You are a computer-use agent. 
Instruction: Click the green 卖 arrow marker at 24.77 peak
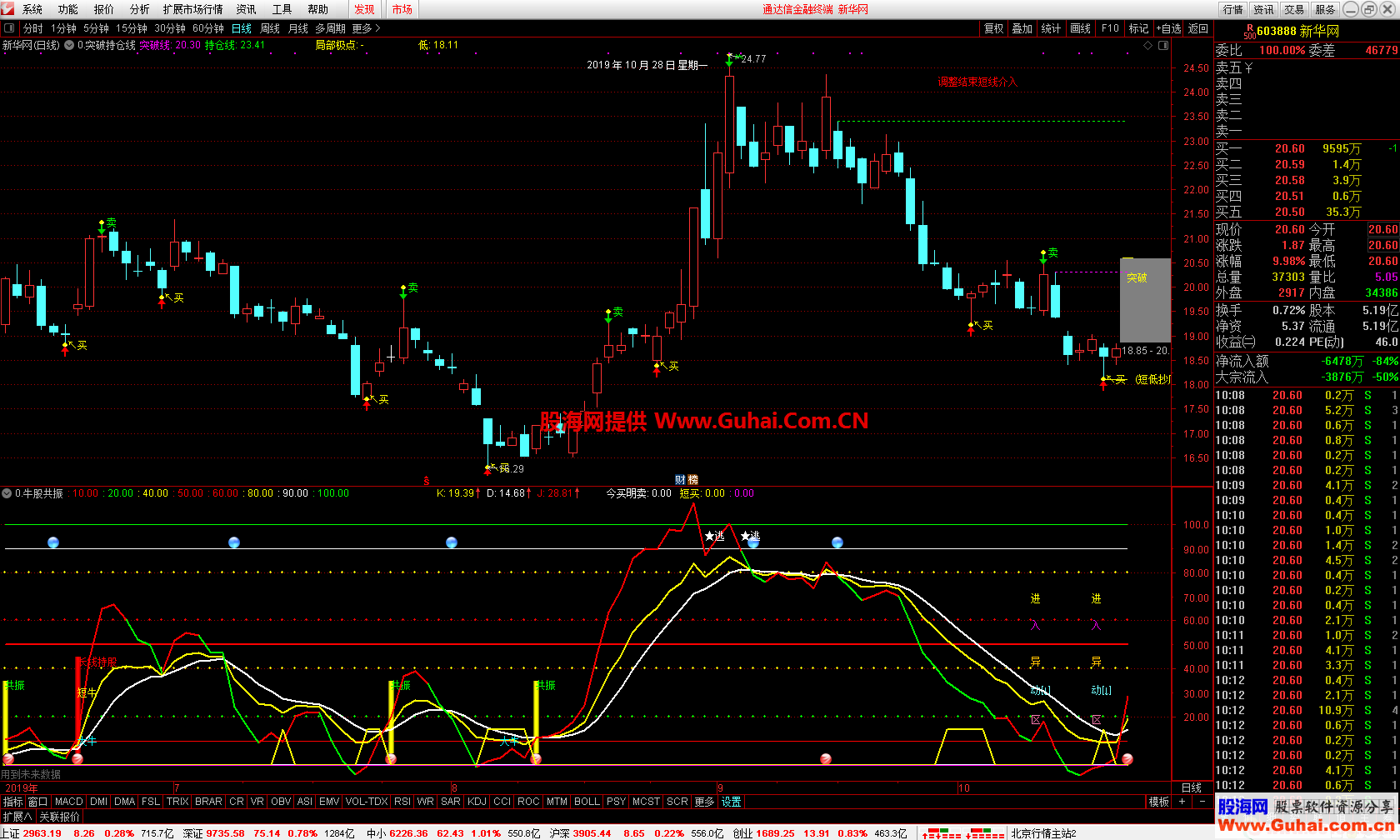(x=730, y=59)
